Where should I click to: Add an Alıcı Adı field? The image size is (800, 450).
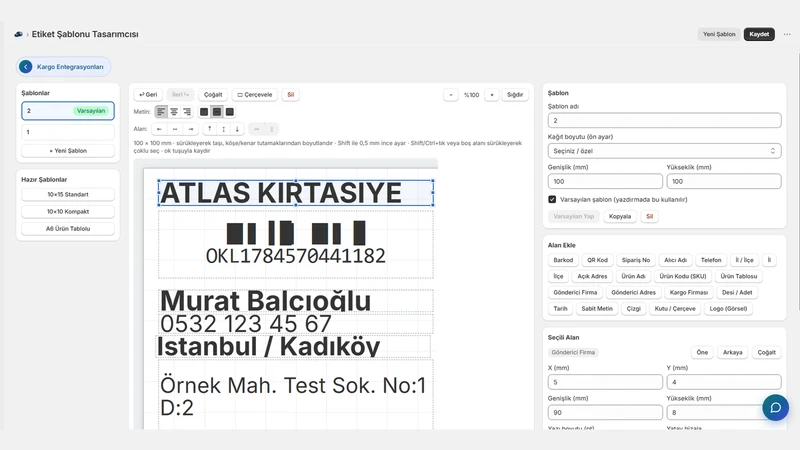tap(676, 260)
